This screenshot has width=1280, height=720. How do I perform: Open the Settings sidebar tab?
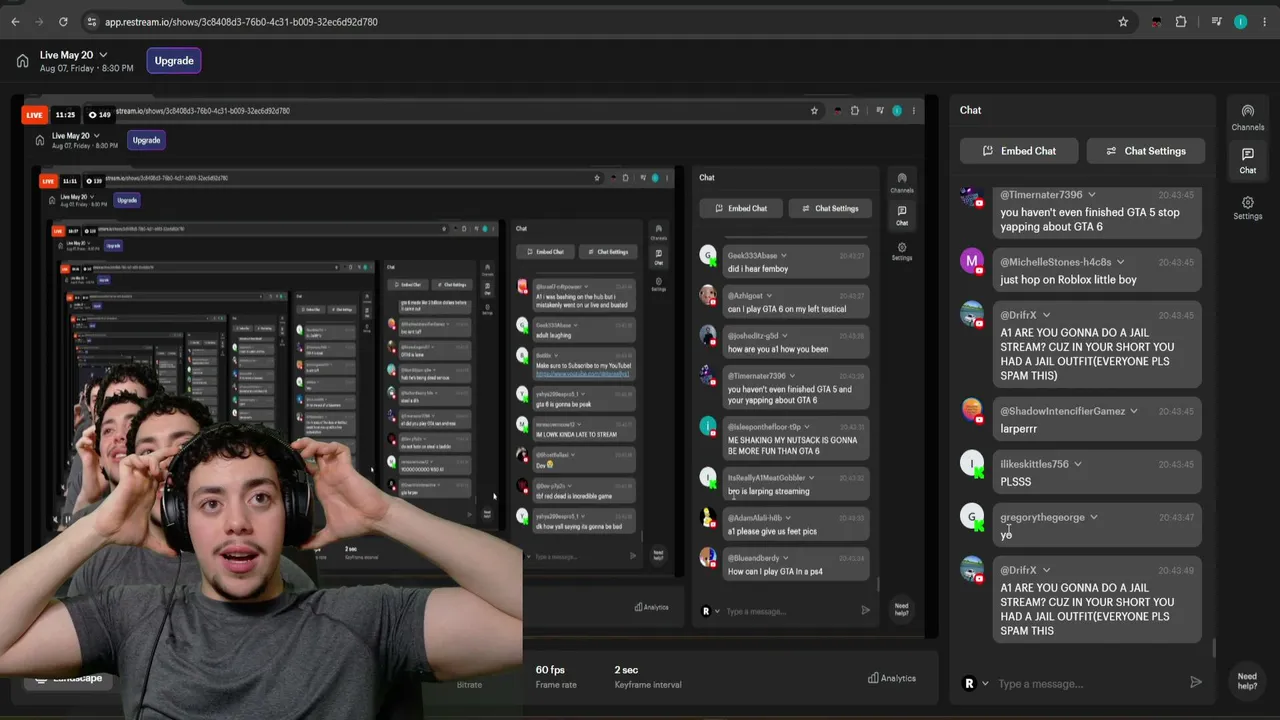pyautogui.click(x=1247, y=207)
